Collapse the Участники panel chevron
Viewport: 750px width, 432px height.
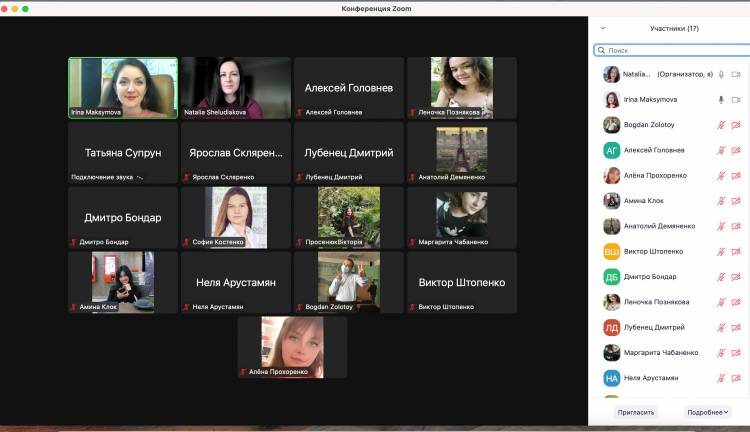(602, 29)
